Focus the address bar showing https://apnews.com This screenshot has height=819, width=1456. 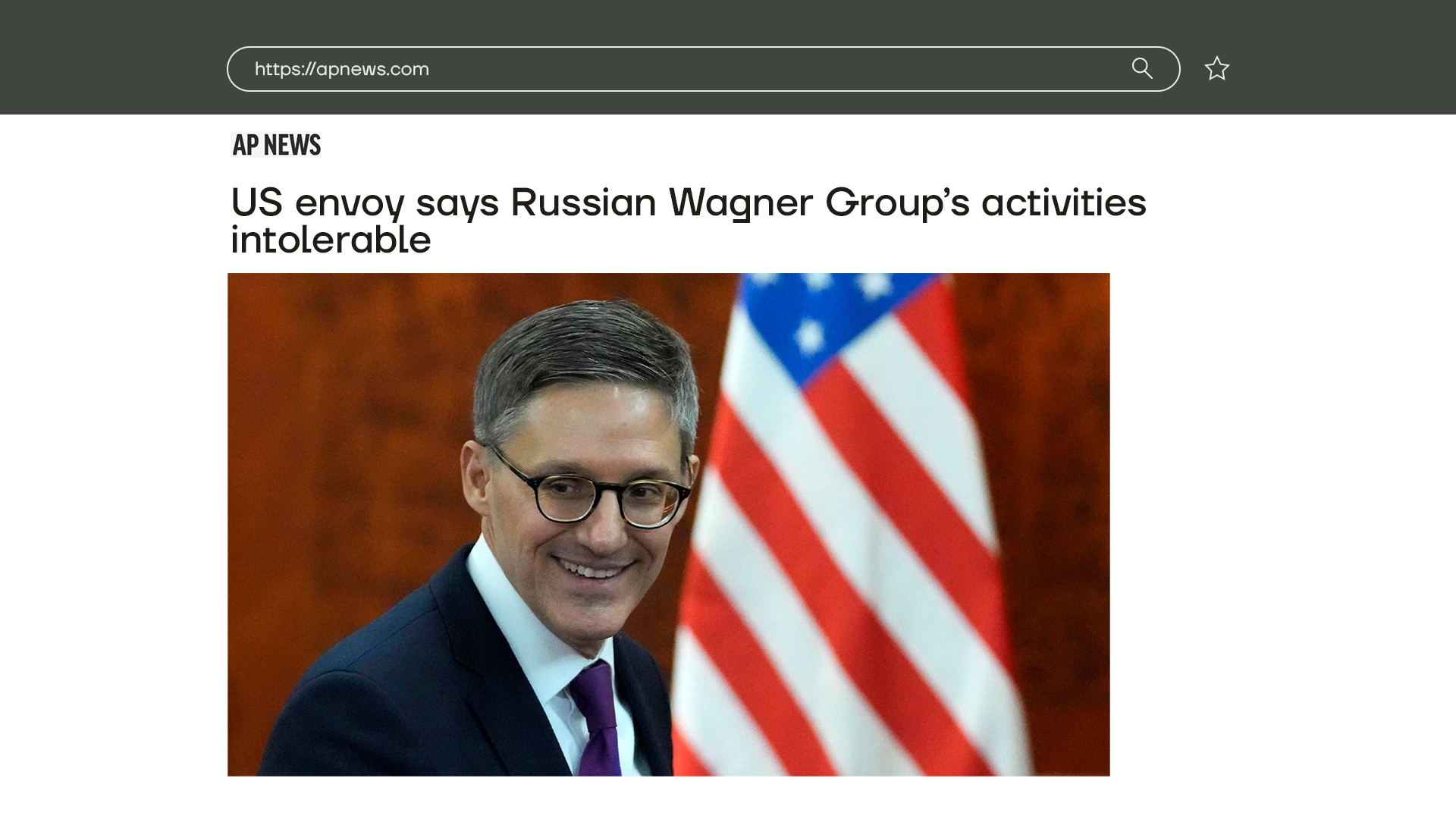click(703, 69)
